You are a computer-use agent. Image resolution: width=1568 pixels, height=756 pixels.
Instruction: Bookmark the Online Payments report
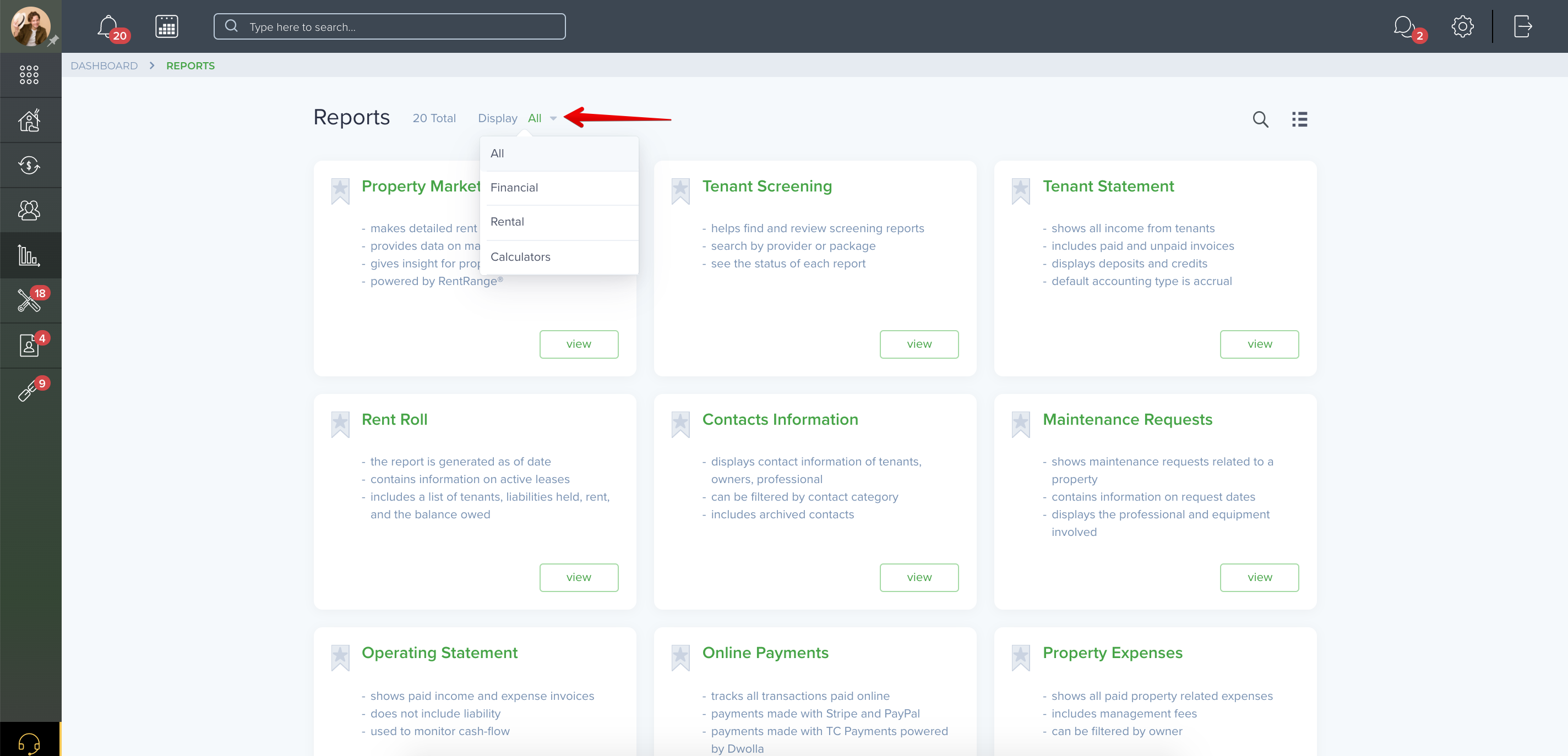tap(680, 658)
